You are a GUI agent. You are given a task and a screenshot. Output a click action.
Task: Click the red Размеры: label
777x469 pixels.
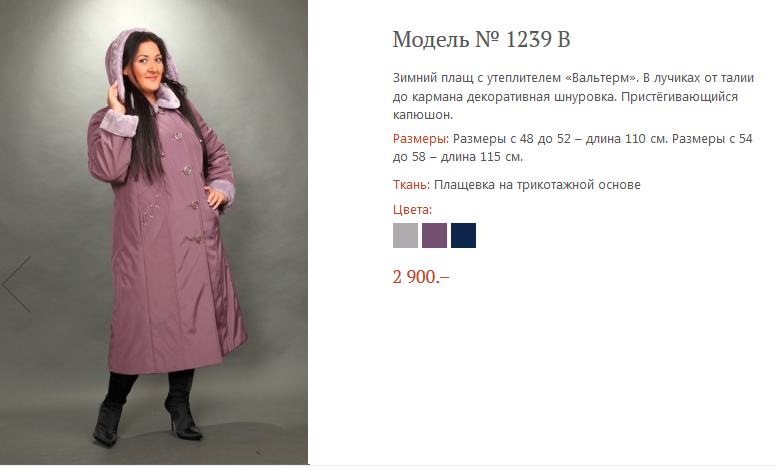[x=421, y=139]
